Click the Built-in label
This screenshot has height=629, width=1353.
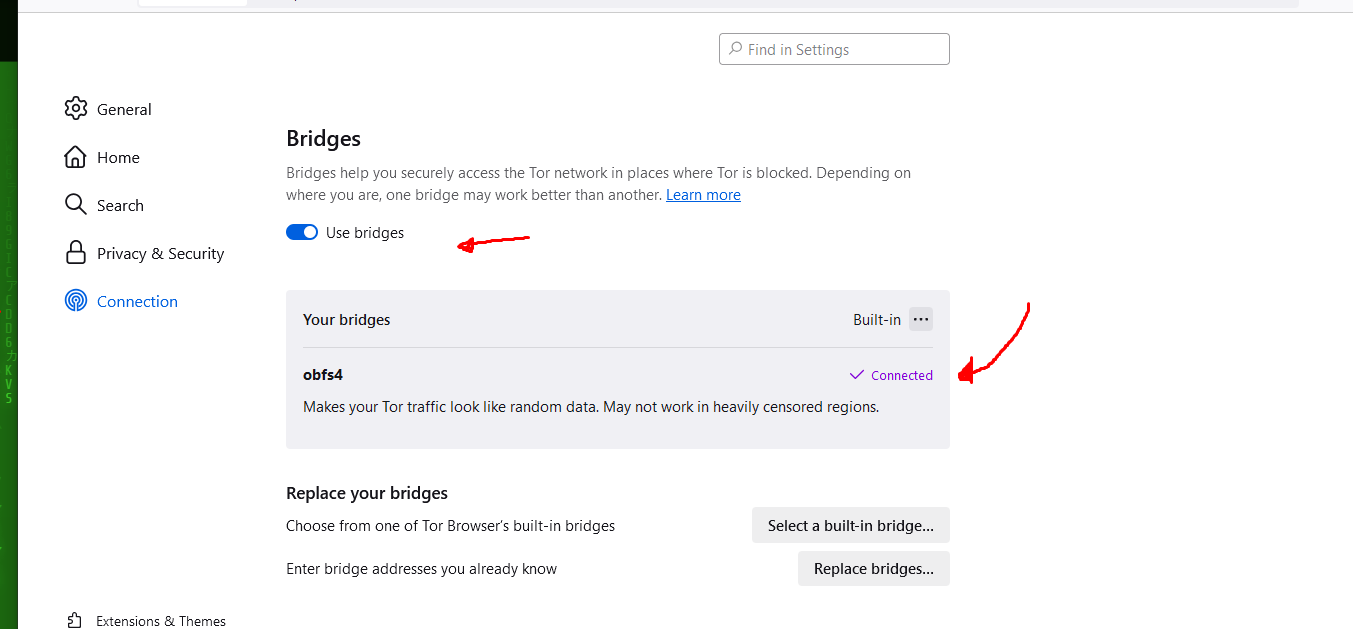coord(877,320)
